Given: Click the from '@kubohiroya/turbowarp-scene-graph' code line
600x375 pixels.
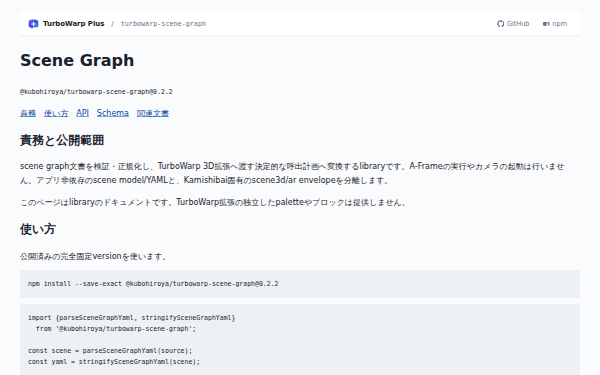Looking at the screenshot, I should point(116,329).
